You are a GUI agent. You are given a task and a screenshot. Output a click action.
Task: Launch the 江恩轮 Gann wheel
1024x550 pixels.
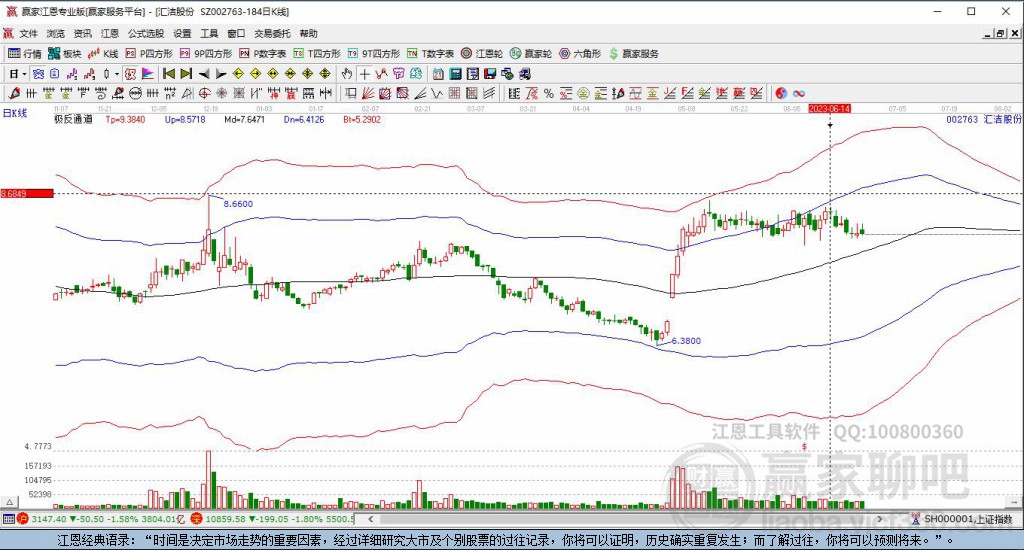[482, 54]
